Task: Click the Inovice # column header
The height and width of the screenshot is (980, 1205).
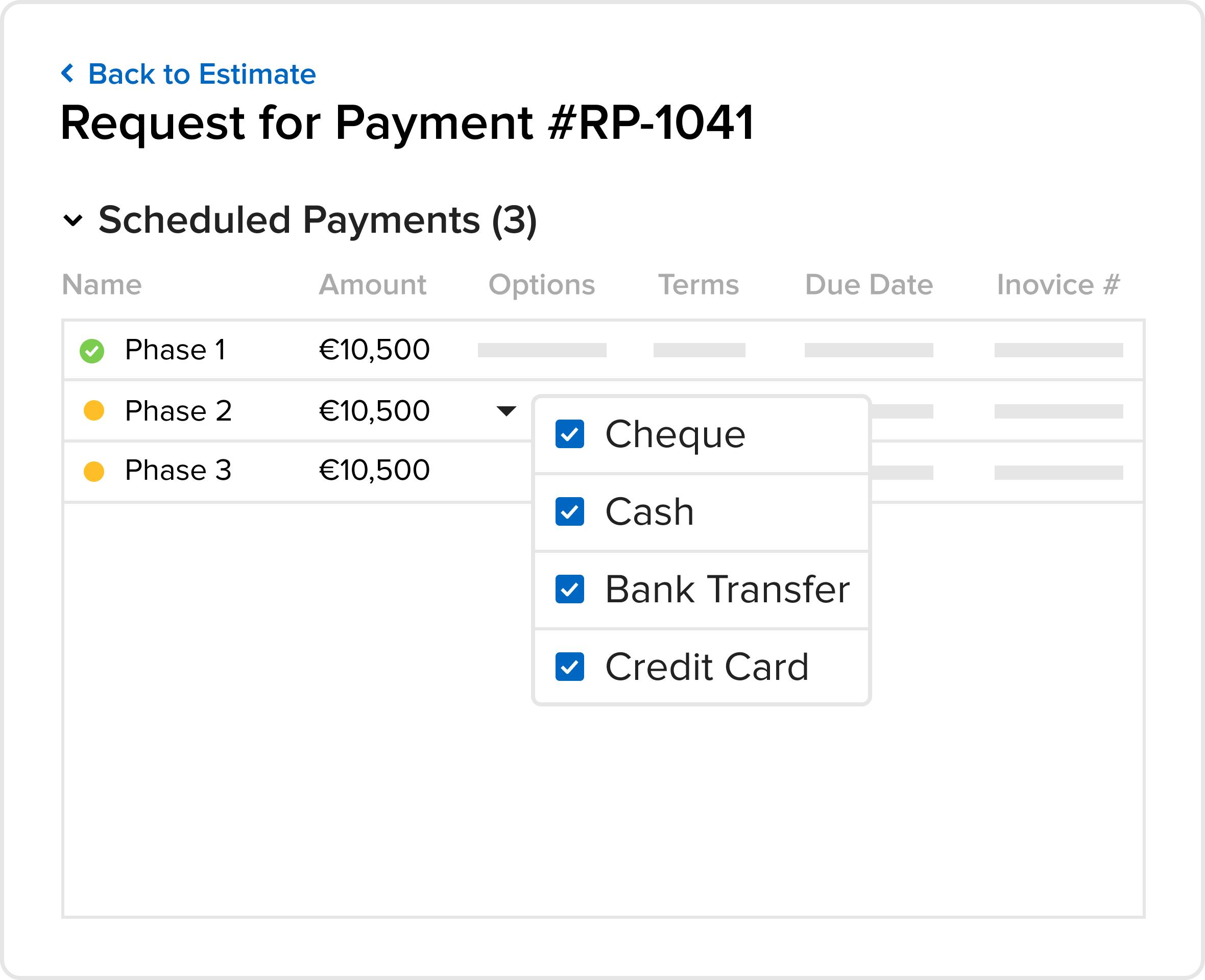Action: point(1058,284)
